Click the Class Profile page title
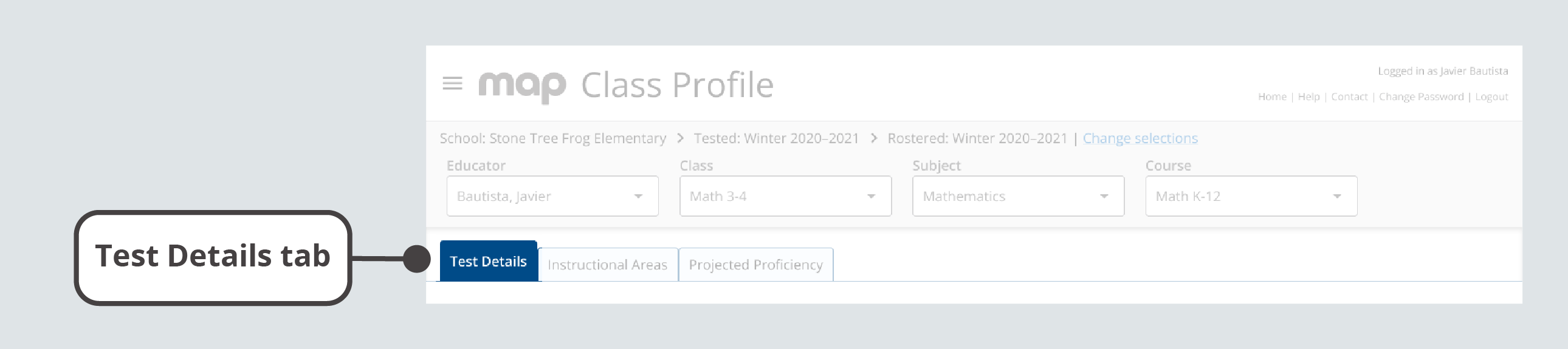 [x=677, y=85]
